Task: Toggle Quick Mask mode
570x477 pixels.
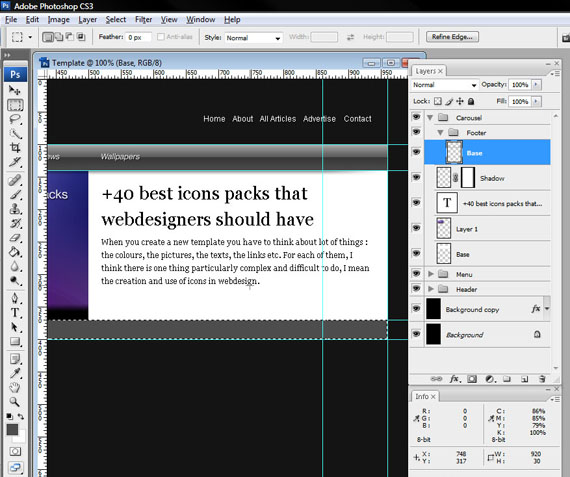Action: (15, 452)
